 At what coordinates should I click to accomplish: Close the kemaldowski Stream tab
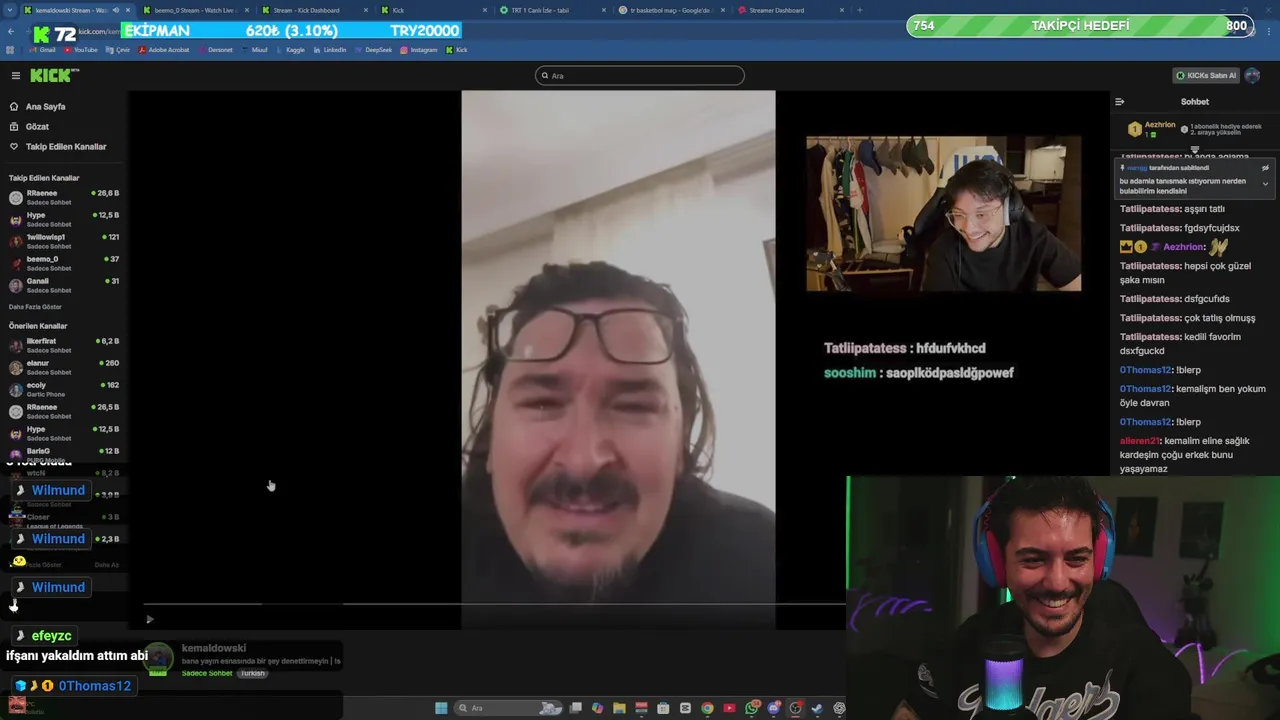point(128,10)
